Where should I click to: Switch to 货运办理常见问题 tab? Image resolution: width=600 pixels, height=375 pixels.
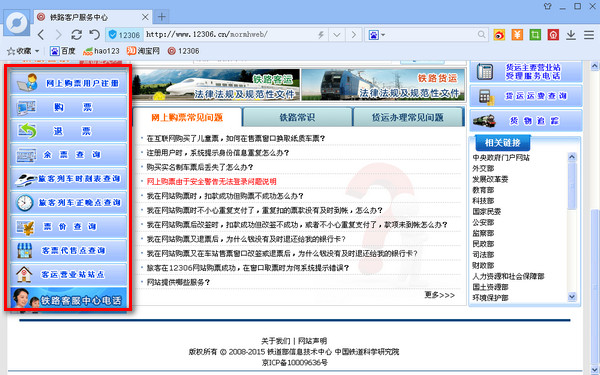pyautogui.click(x=408, y=117)
